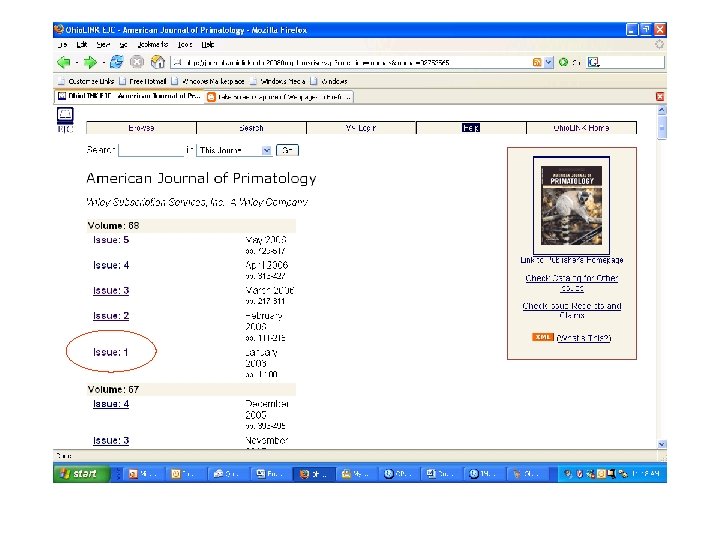Click the highlighted Help navigation tab
Viewport: 720px width, 540px height.
471,128
